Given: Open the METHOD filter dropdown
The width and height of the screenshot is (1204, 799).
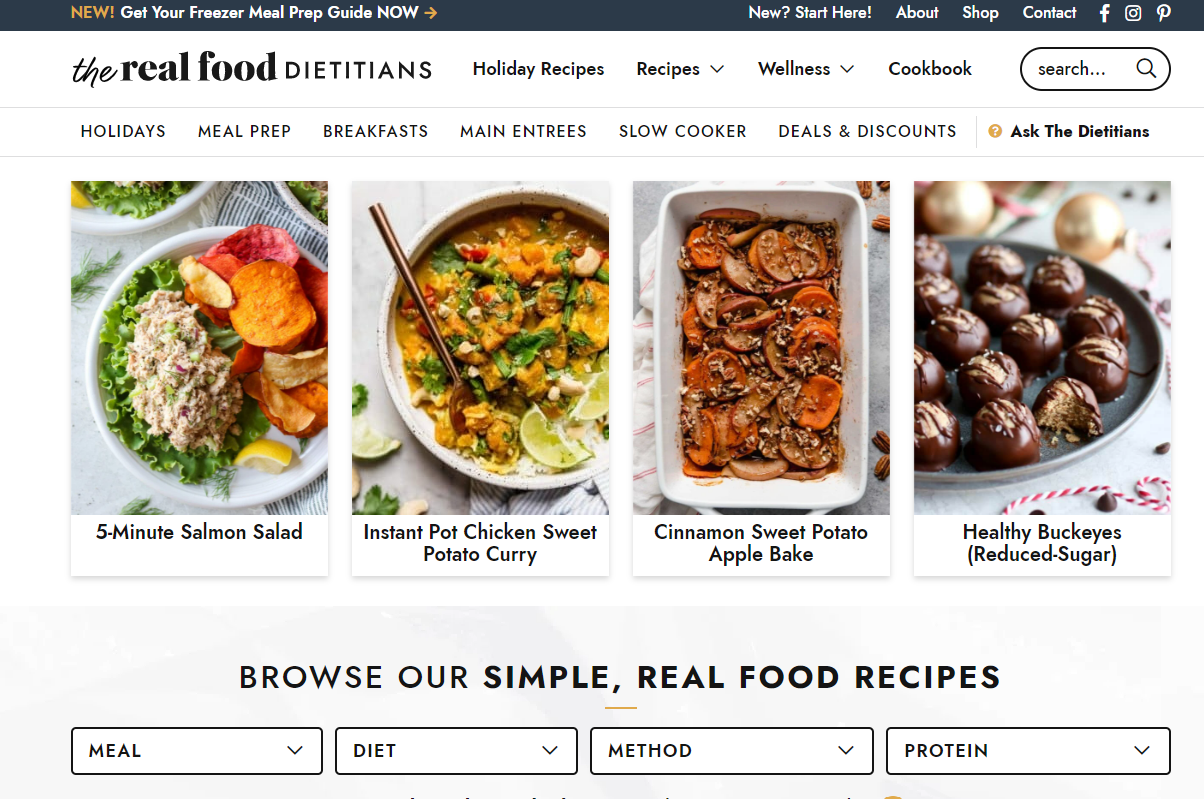Looking at the screenshot, I should click(x=732, y=751).
